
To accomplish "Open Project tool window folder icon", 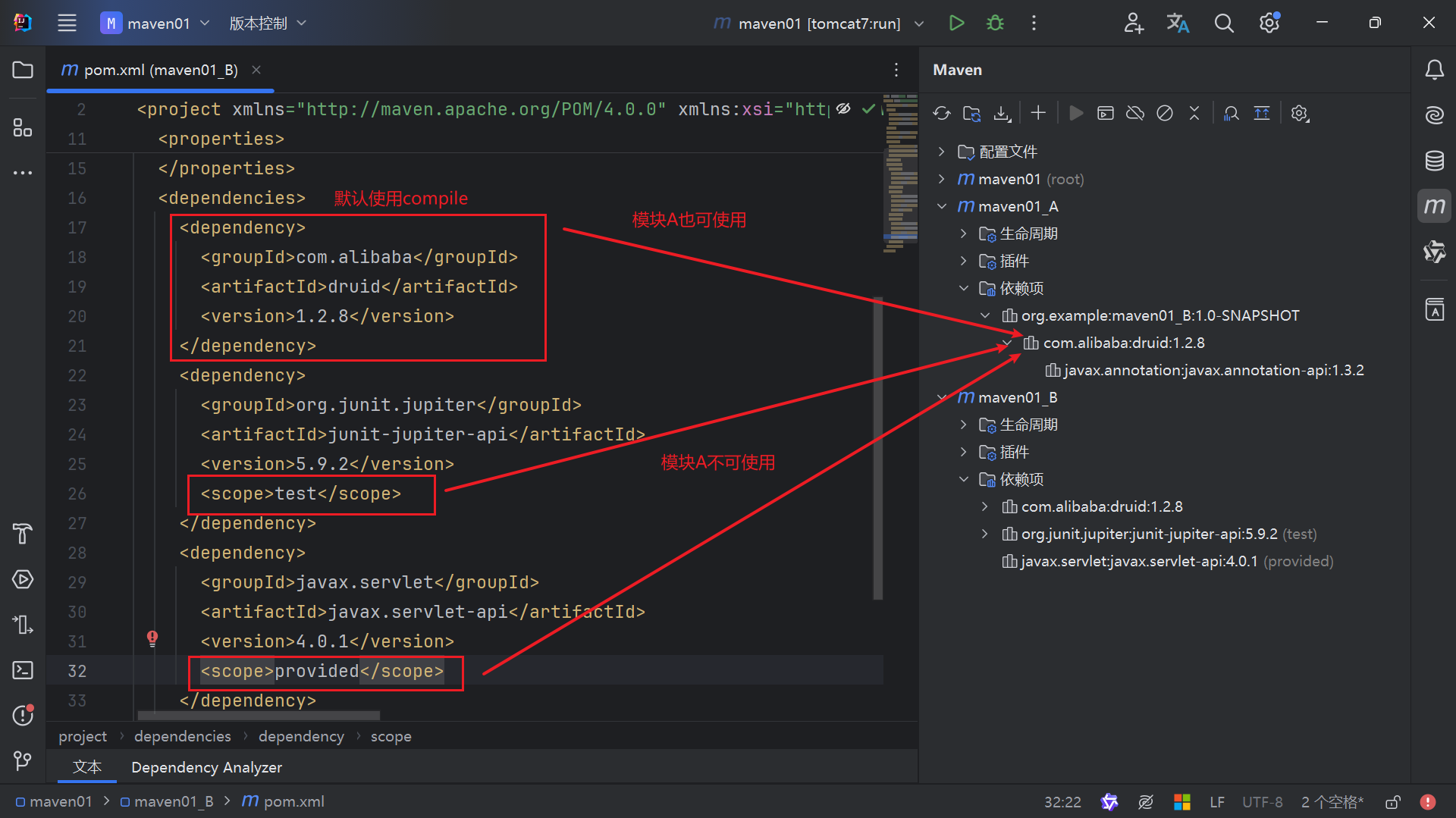I will pyautogui.click(x=23, y=70).
